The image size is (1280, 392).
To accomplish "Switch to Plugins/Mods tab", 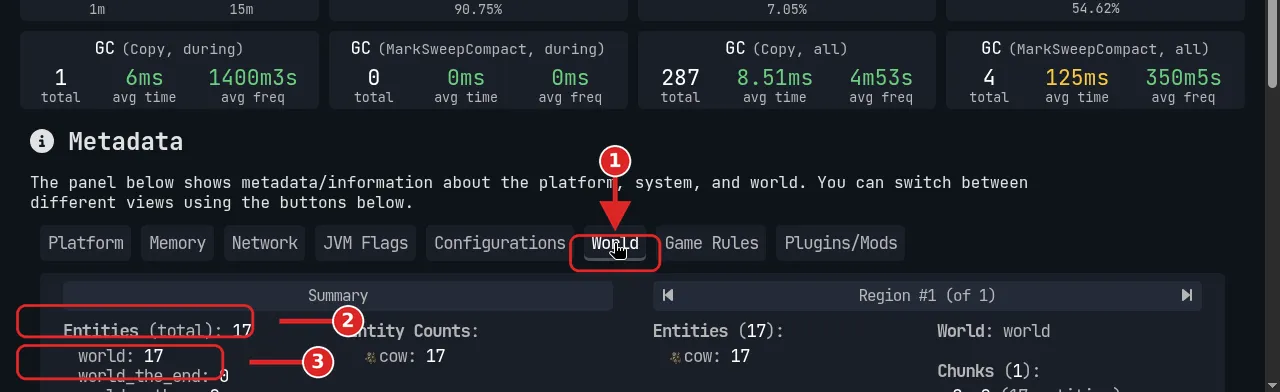I will (841, 243).
